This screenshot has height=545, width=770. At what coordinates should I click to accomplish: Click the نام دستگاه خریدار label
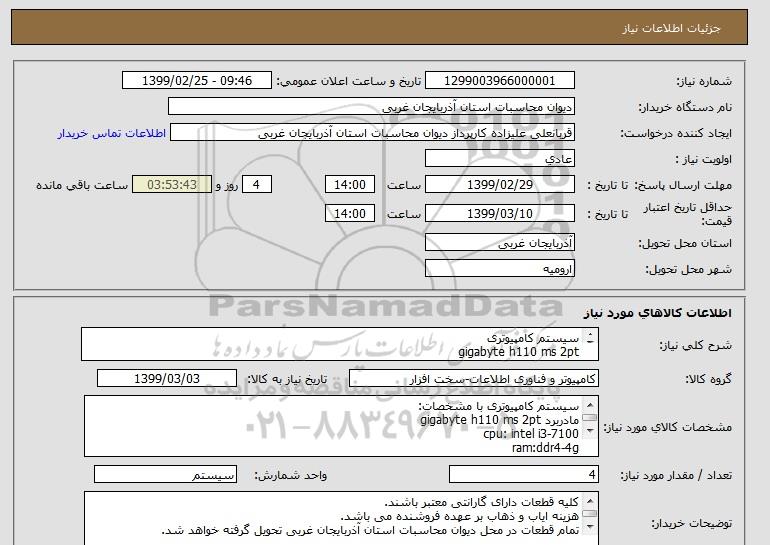pyautogui.click(x=685, y=107)
